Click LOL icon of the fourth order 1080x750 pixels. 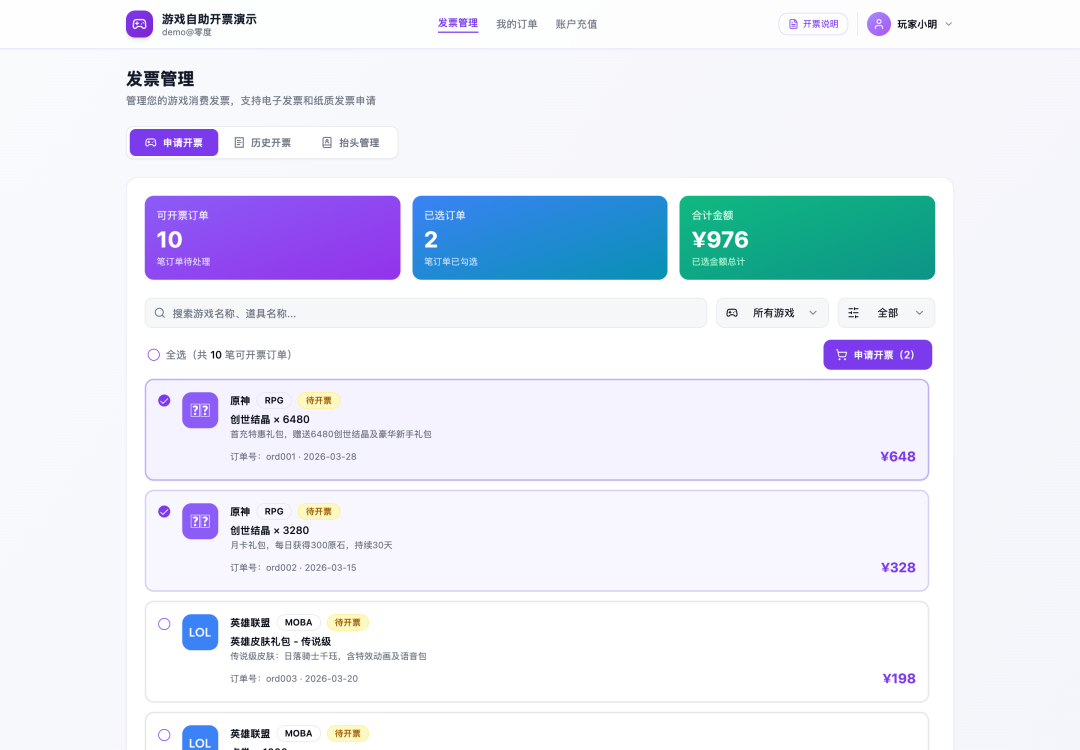200,738
